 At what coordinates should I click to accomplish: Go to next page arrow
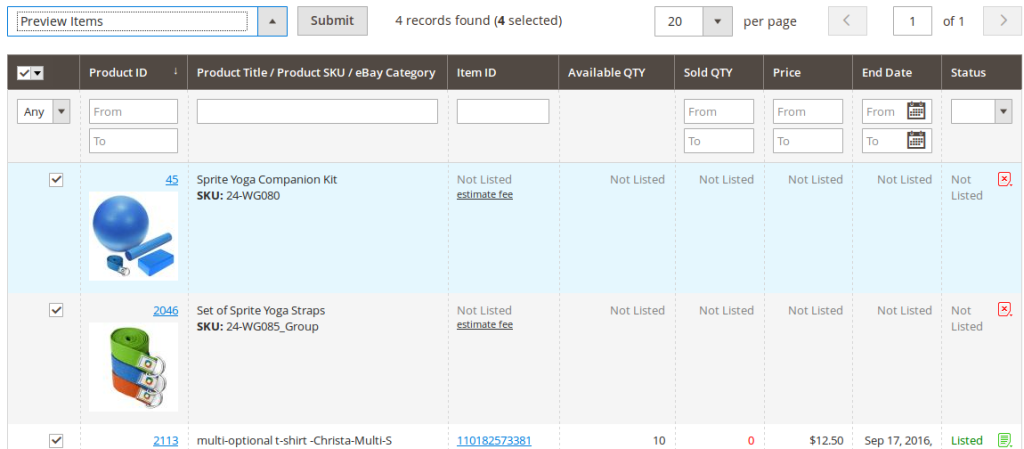point(1002,21)
